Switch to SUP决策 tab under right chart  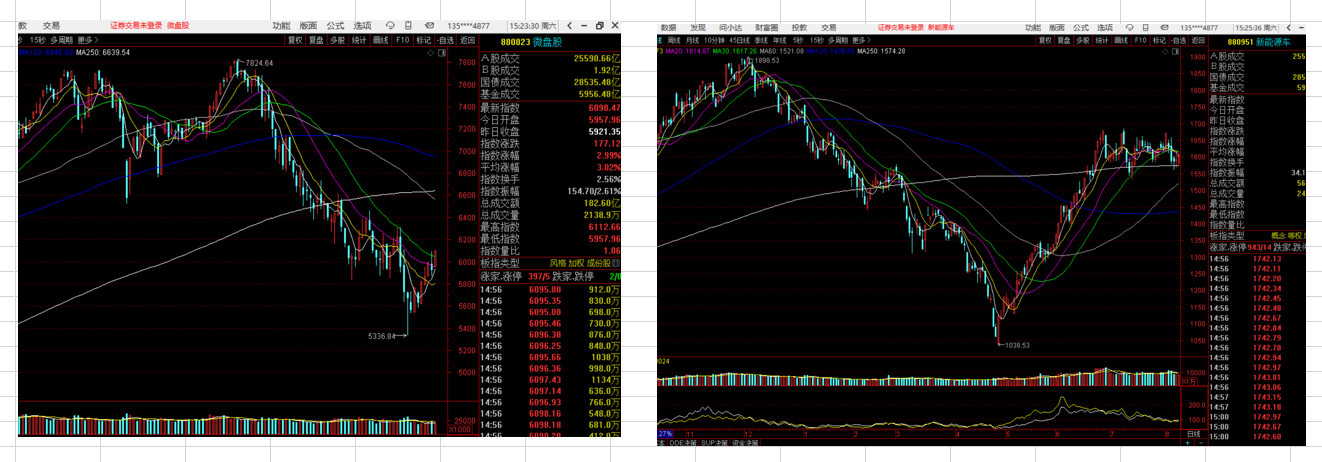click(714, 443)
